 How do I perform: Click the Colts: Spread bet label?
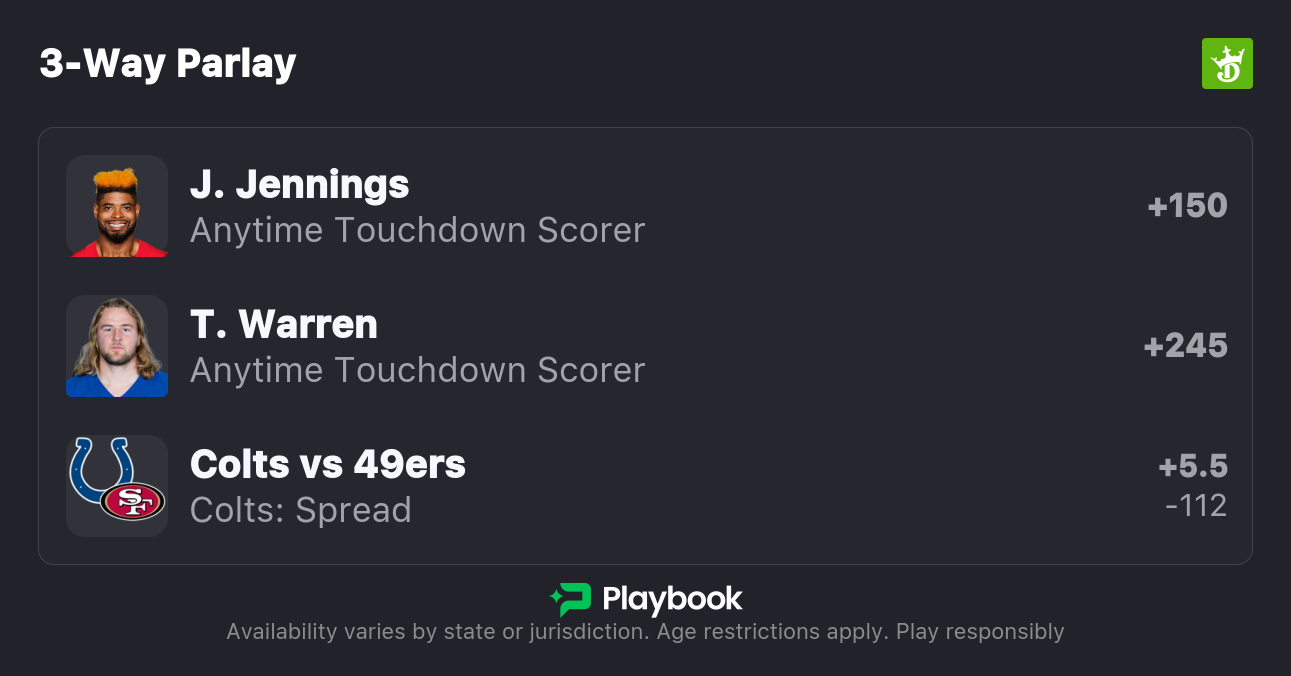300,511
